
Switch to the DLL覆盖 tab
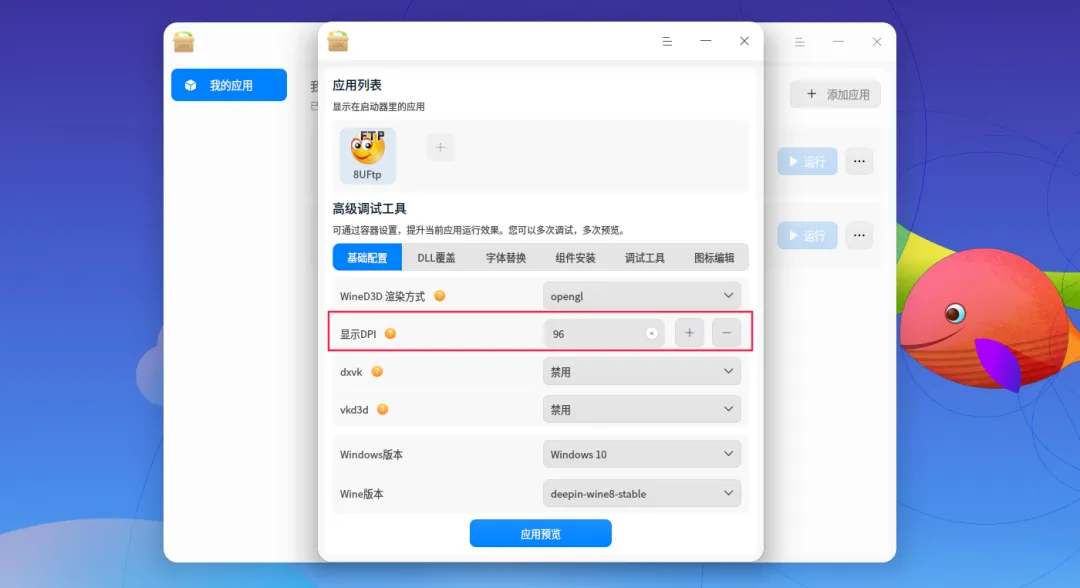point(436,258)
